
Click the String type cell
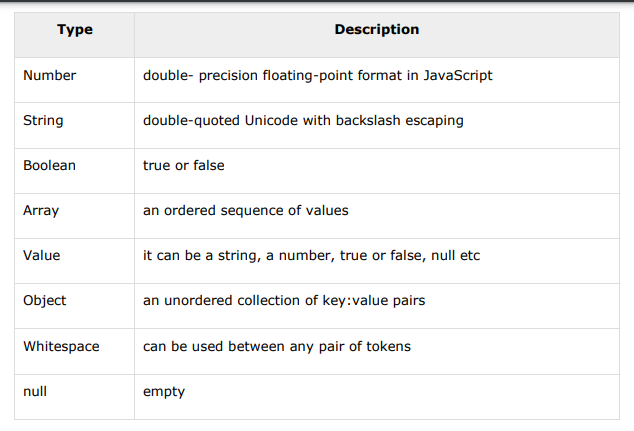[x=43, y=120]
